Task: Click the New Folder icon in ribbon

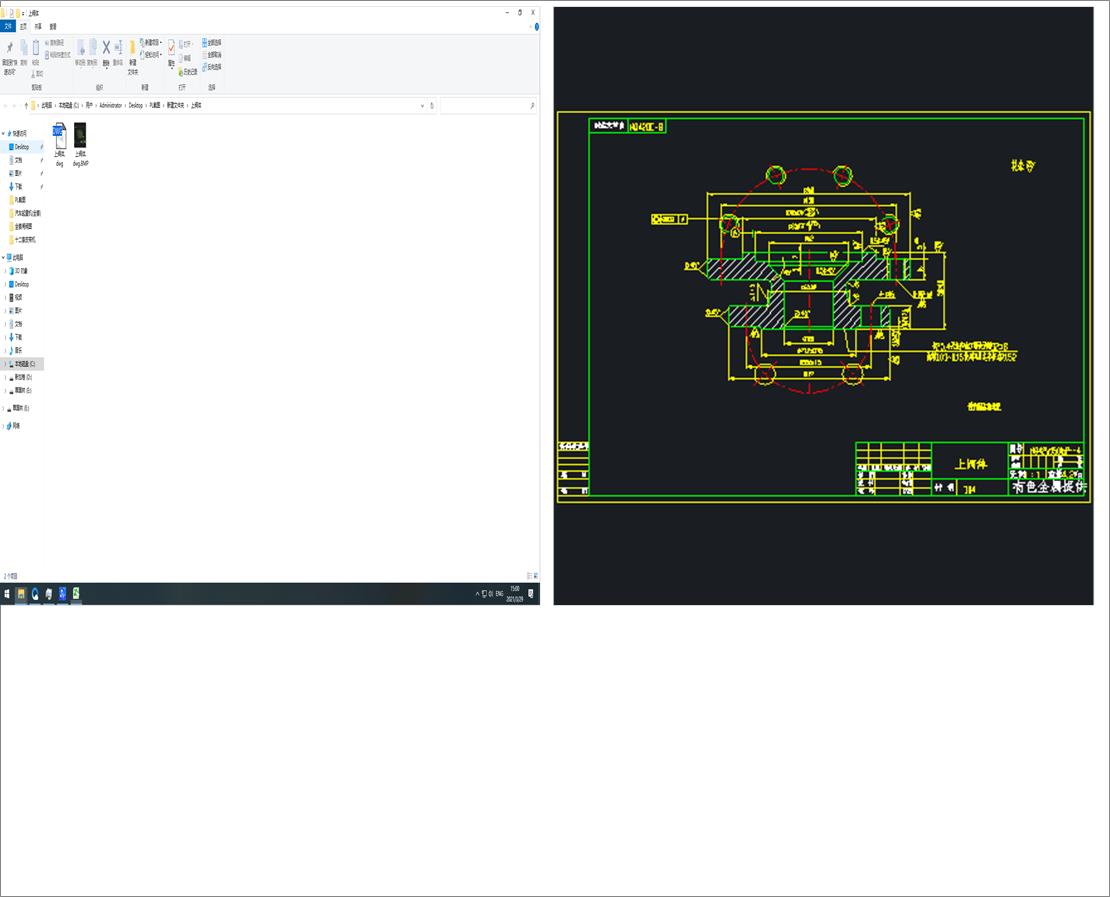Action: 132,50
